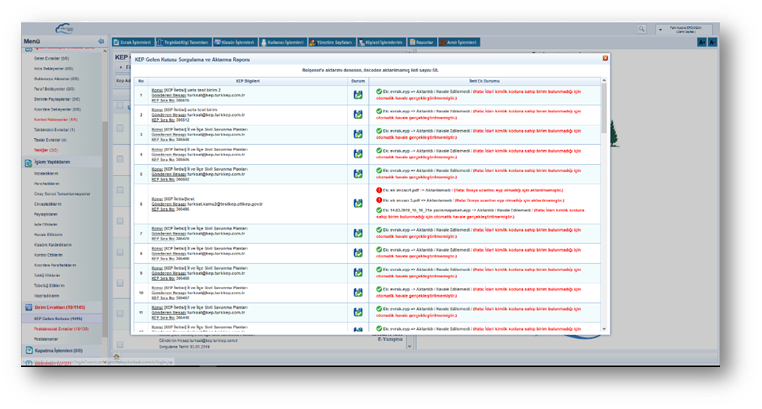This screenshot has height=409, width=762.
Task: Click the Durum status icon in row 5
Action: 358,173
